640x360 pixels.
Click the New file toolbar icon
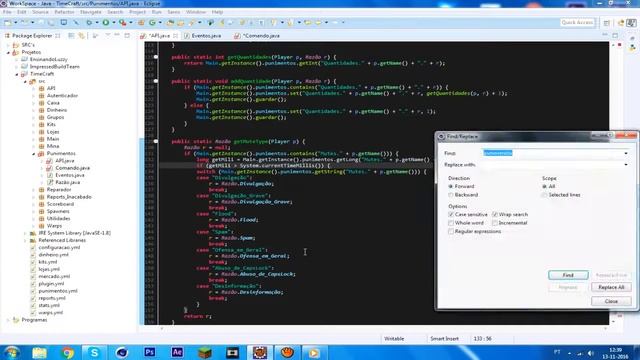pyautogui.click(x=8, y=22)
